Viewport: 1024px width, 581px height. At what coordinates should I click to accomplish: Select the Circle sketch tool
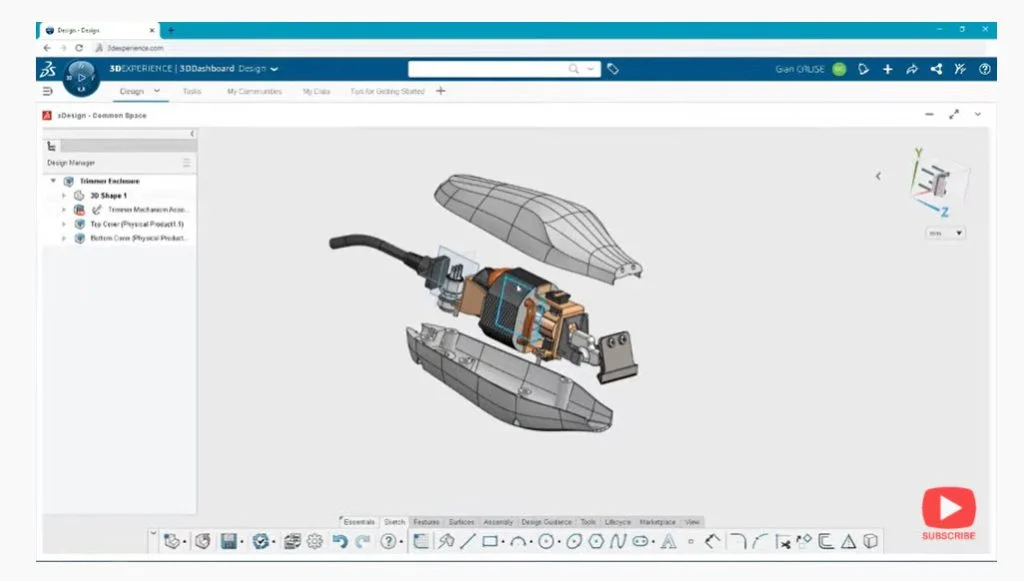(548, 541)
